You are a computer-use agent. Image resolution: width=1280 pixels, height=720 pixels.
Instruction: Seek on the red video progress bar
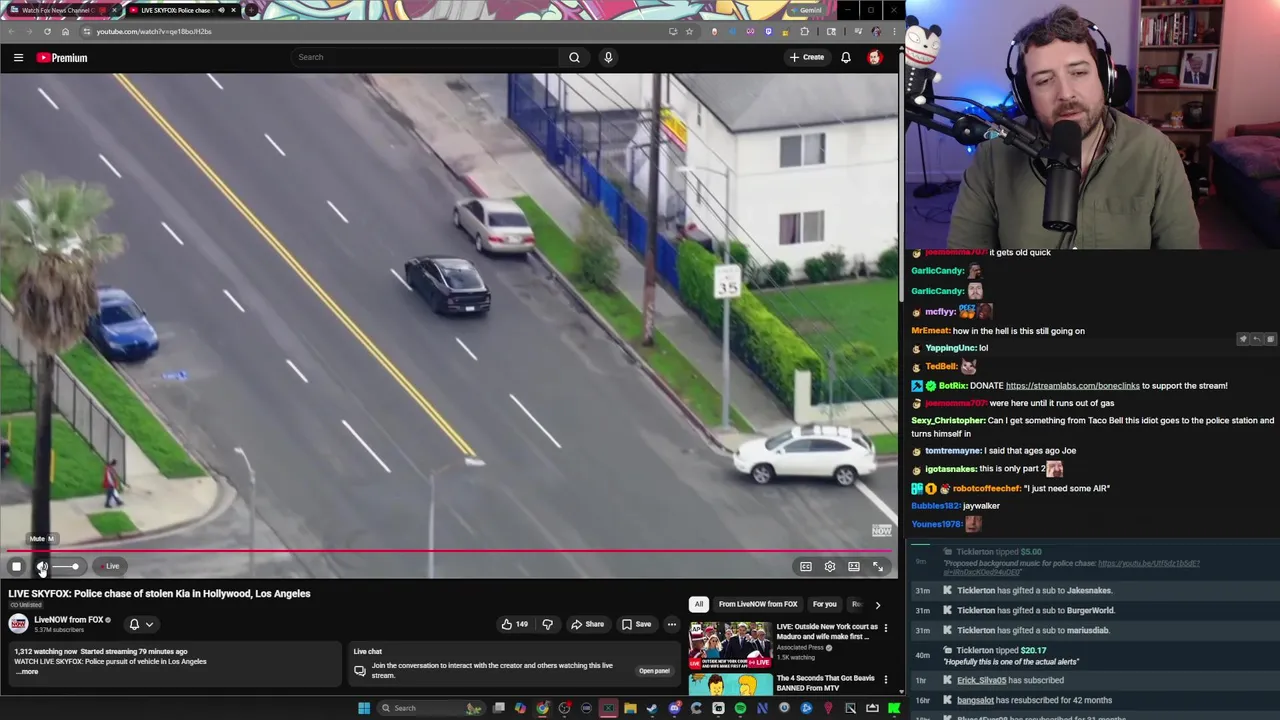[x=448, y=550]
